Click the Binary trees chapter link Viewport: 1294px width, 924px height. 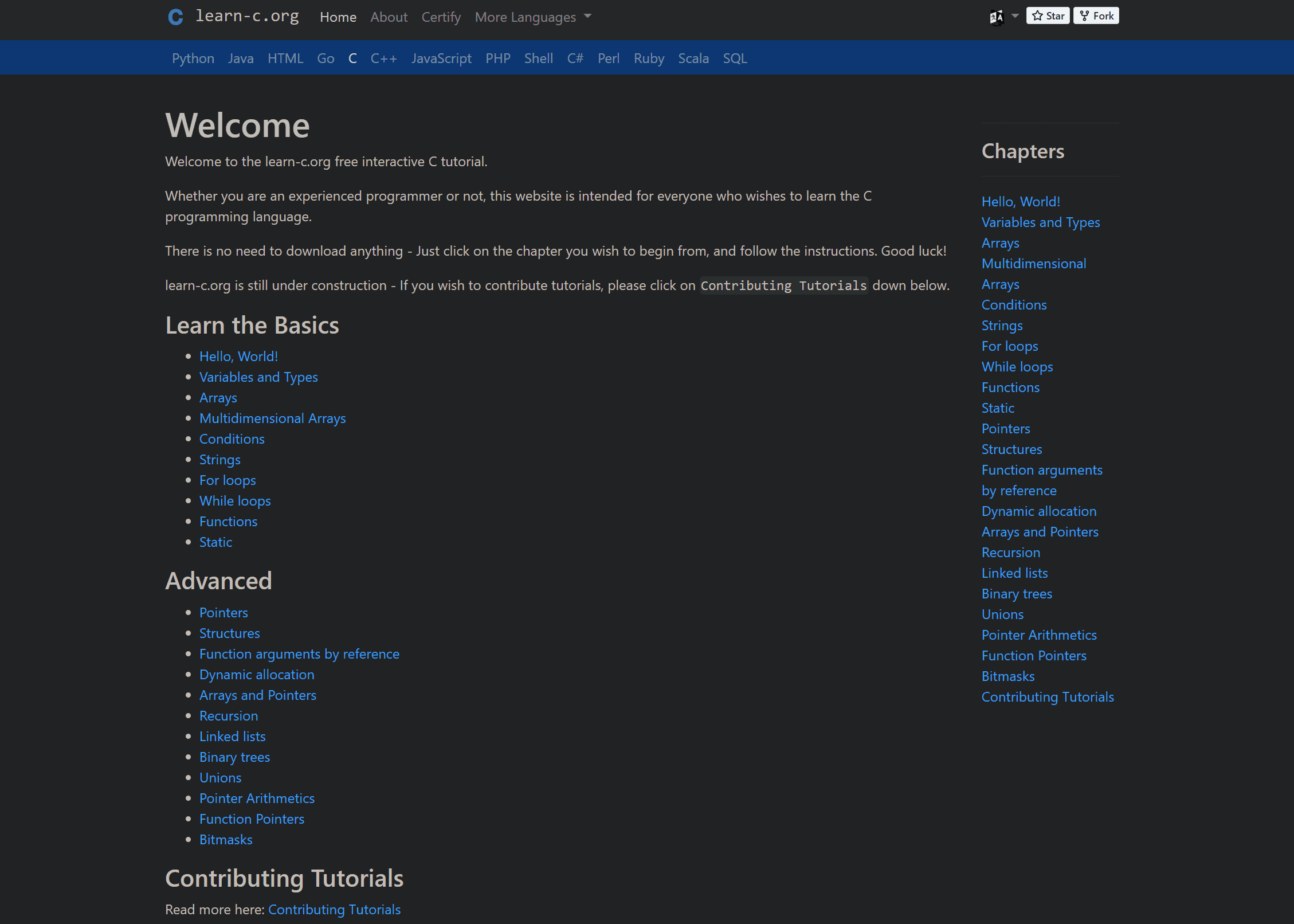tap(1016, 593)
